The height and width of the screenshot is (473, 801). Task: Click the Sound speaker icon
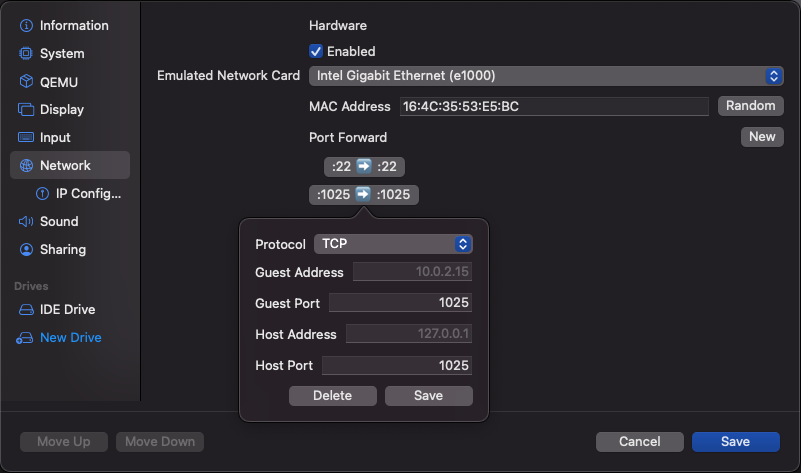tap(27, 222)
